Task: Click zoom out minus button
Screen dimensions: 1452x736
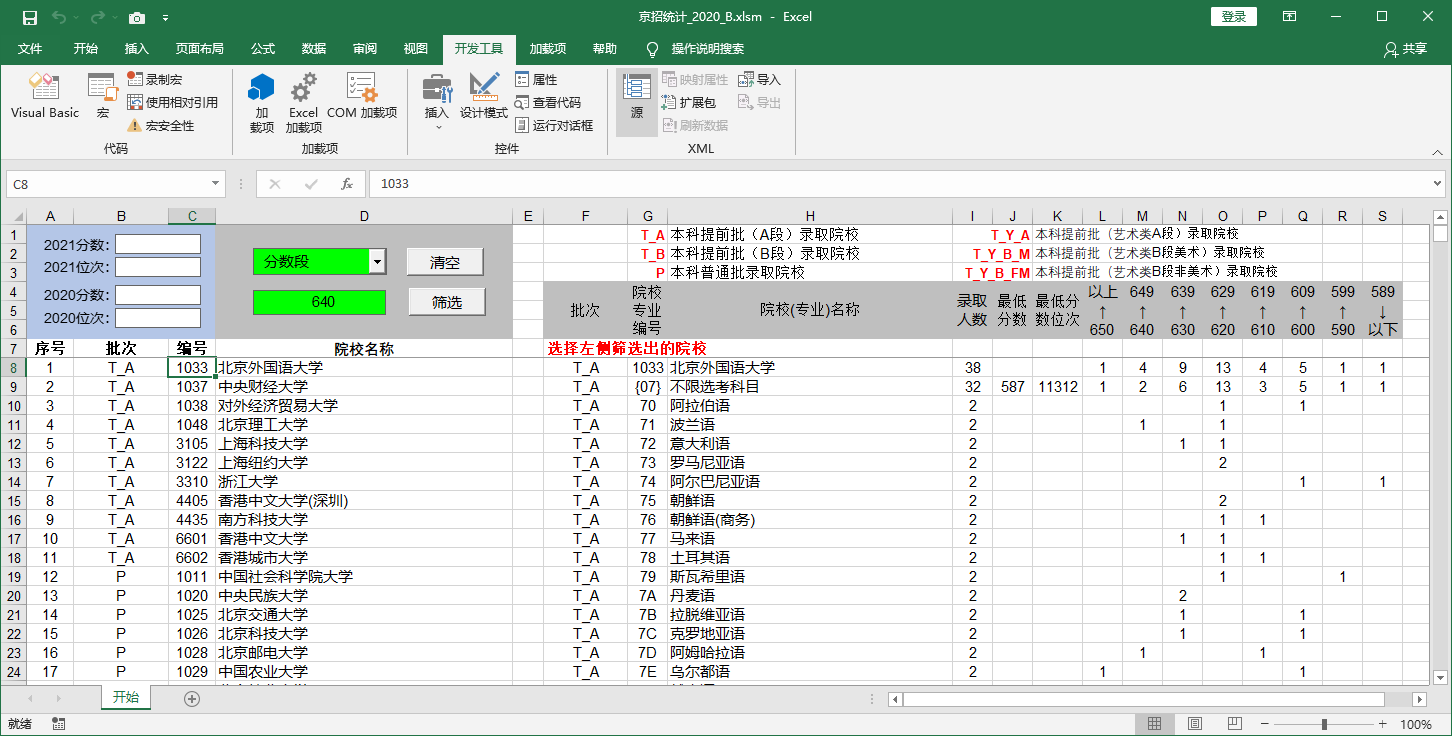Action: click(1265, 724)
